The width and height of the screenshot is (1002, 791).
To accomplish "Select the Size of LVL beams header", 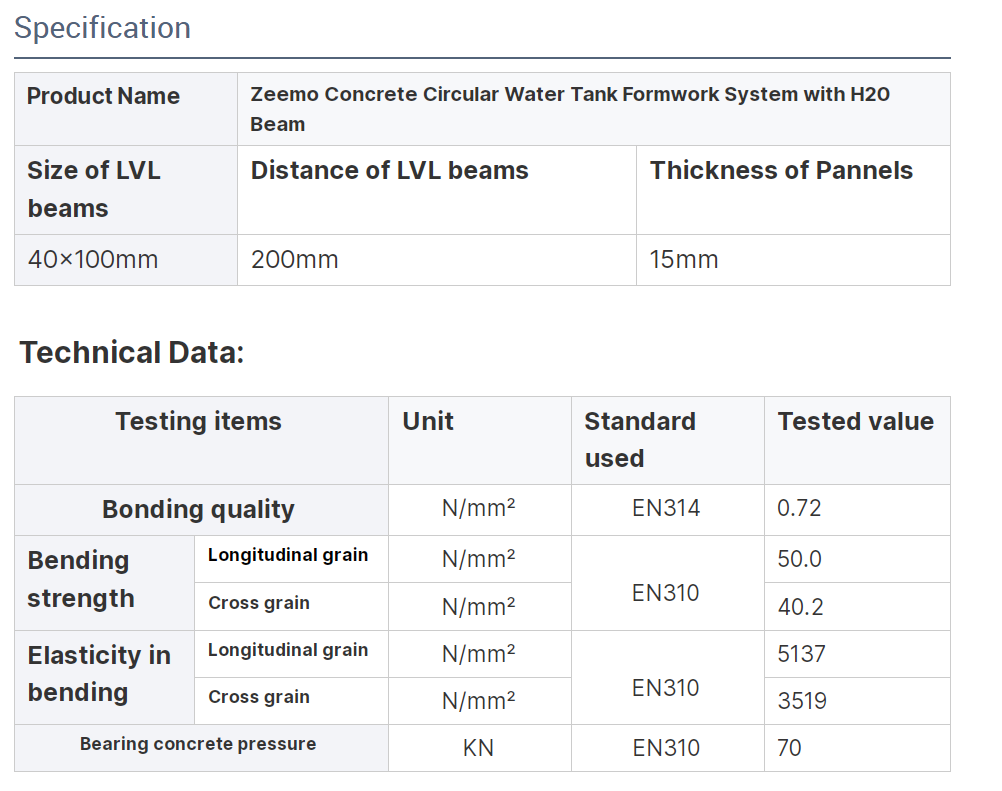I will (94, 189).
